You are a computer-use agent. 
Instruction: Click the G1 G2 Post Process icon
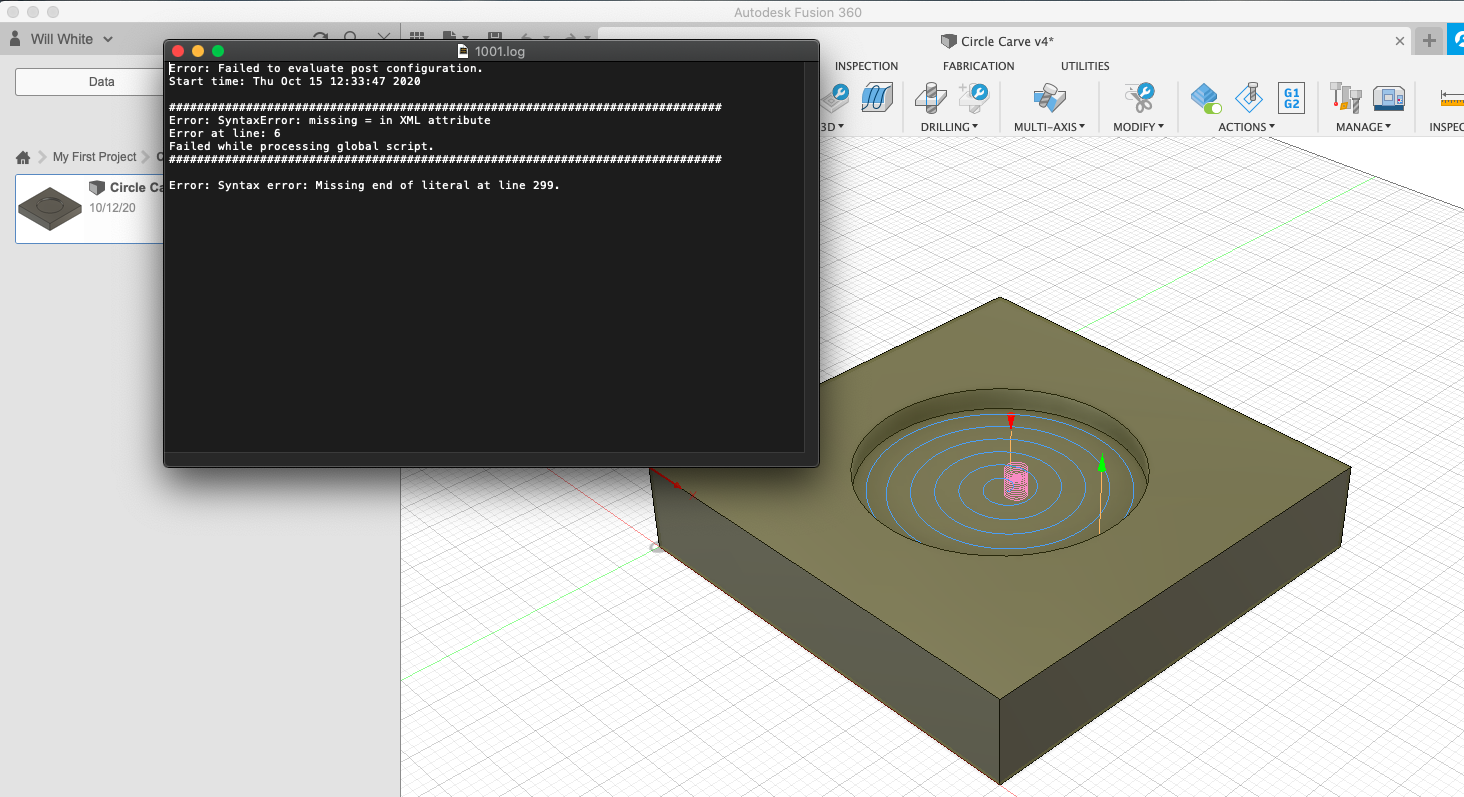coord(1291,98)
